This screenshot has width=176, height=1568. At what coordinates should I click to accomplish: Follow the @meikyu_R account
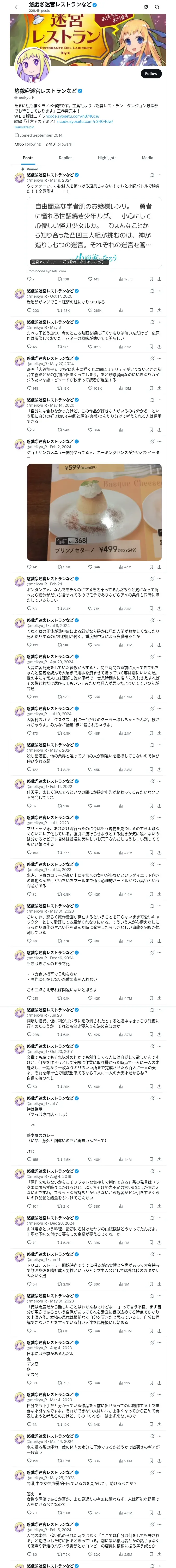click(151, 74)
